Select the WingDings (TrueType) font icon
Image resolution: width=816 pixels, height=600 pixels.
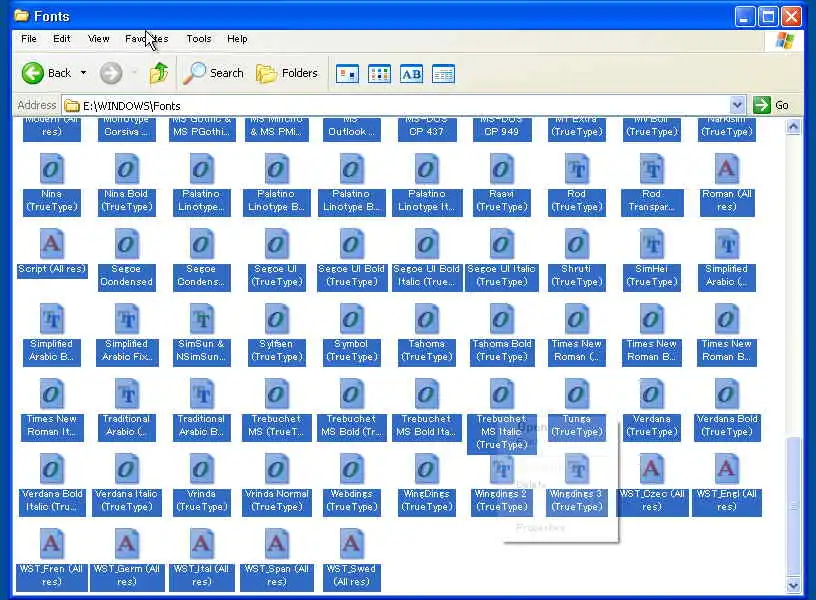(426, 469)
